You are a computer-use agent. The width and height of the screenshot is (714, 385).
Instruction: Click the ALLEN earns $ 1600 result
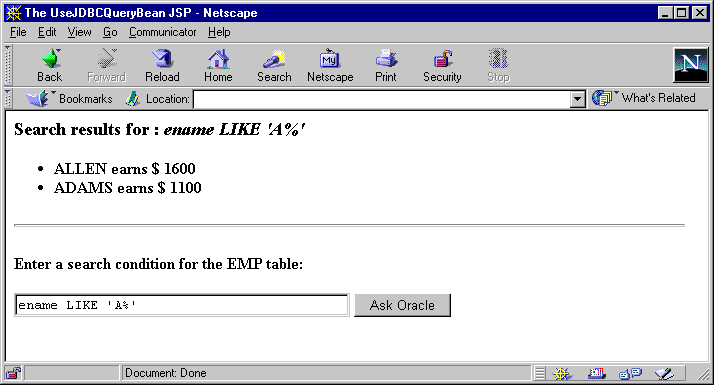coord(124,169)
